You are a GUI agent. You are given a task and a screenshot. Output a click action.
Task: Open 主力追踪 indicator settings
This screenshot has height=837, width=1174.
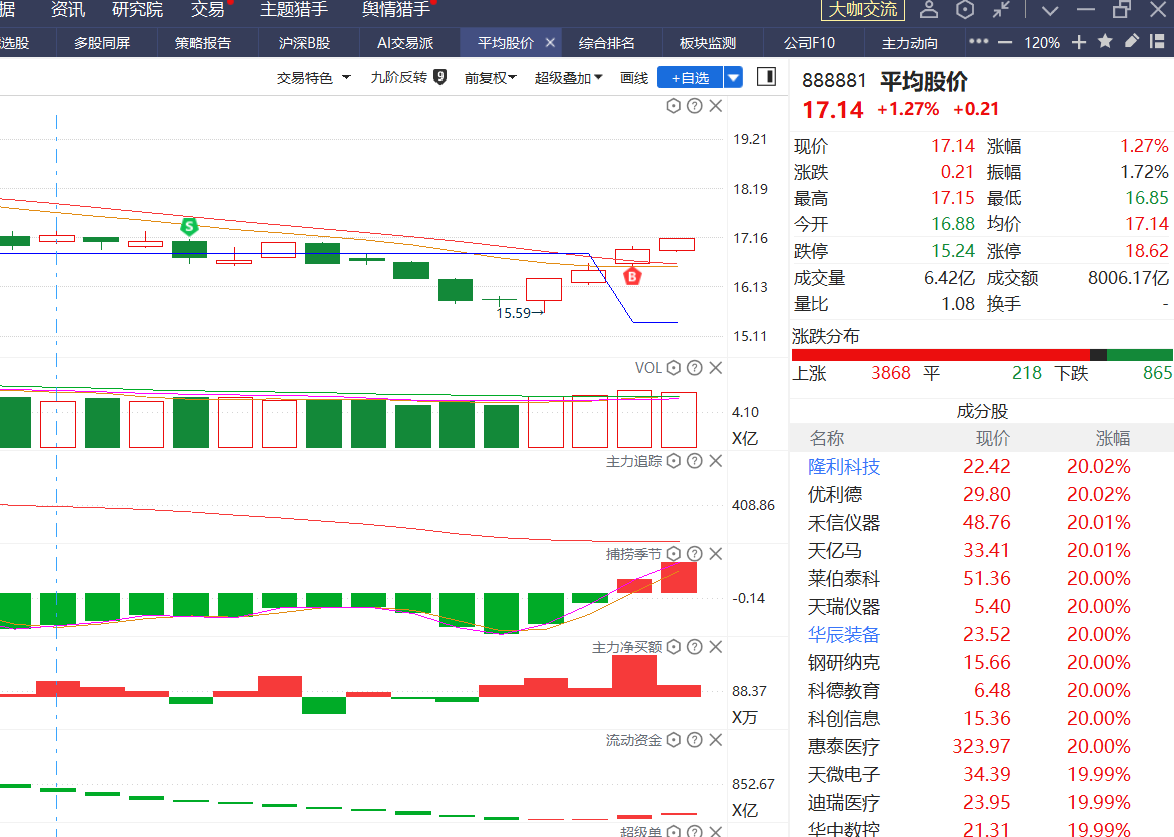pos(673,460)
